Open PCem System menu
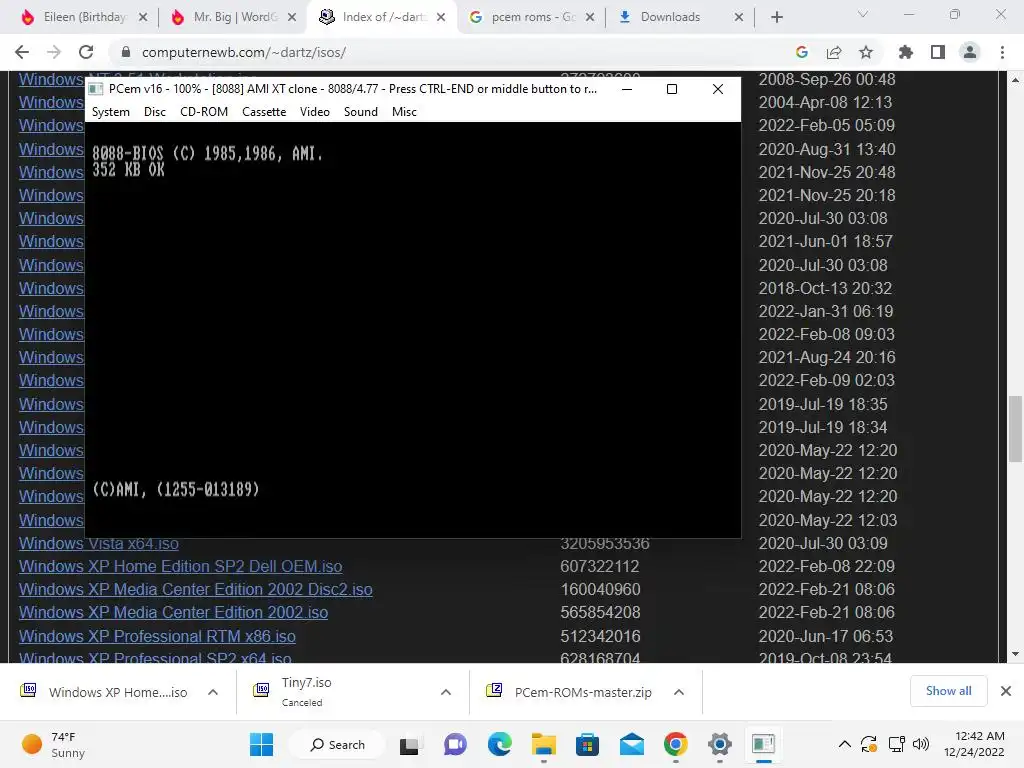The image size is (1024, 768). (110, 112)
